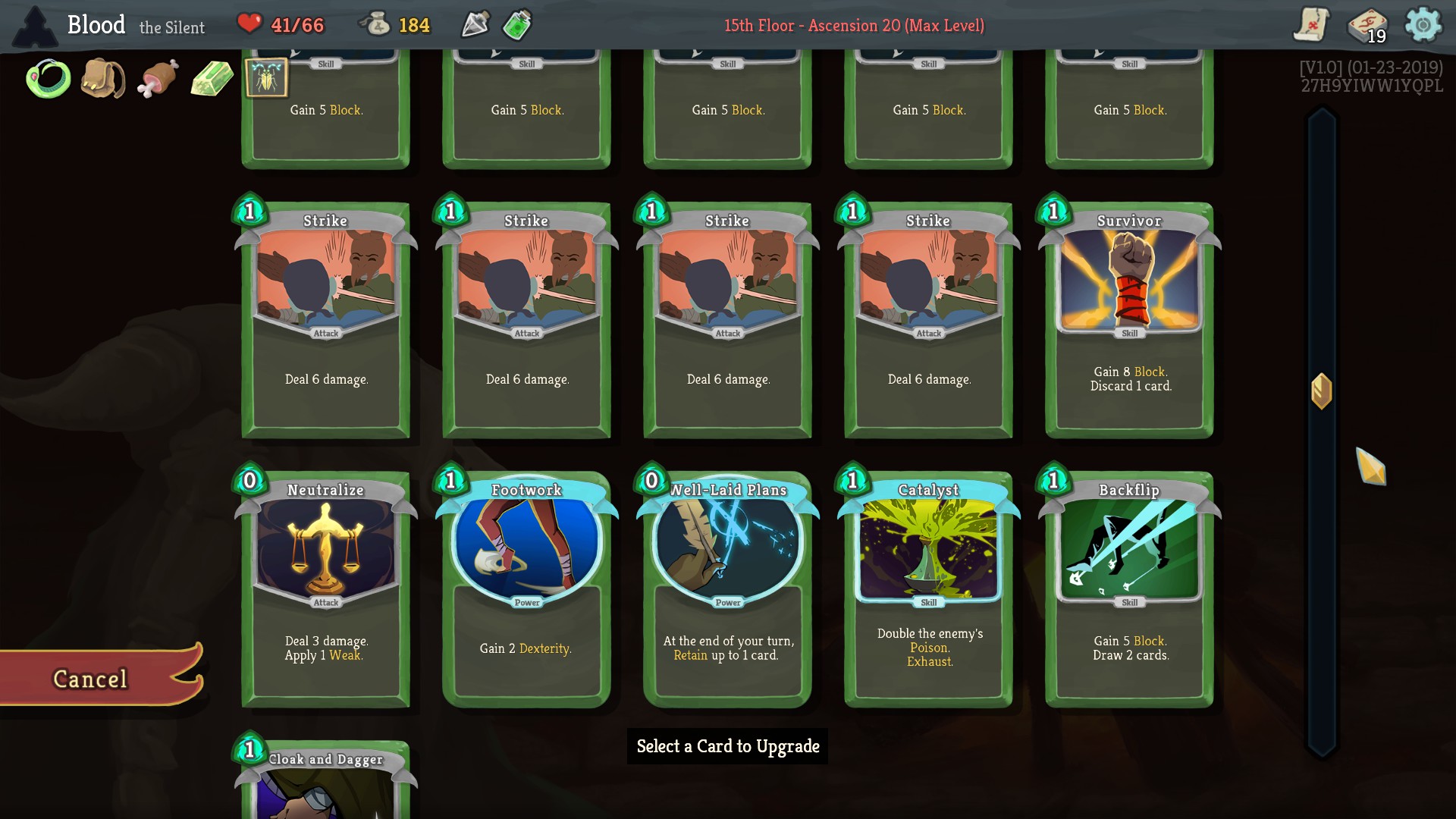The width and height of the screenshot is (1456, 819).
Task: Inspect the Meat on the Bone relic
Action: 158,78
